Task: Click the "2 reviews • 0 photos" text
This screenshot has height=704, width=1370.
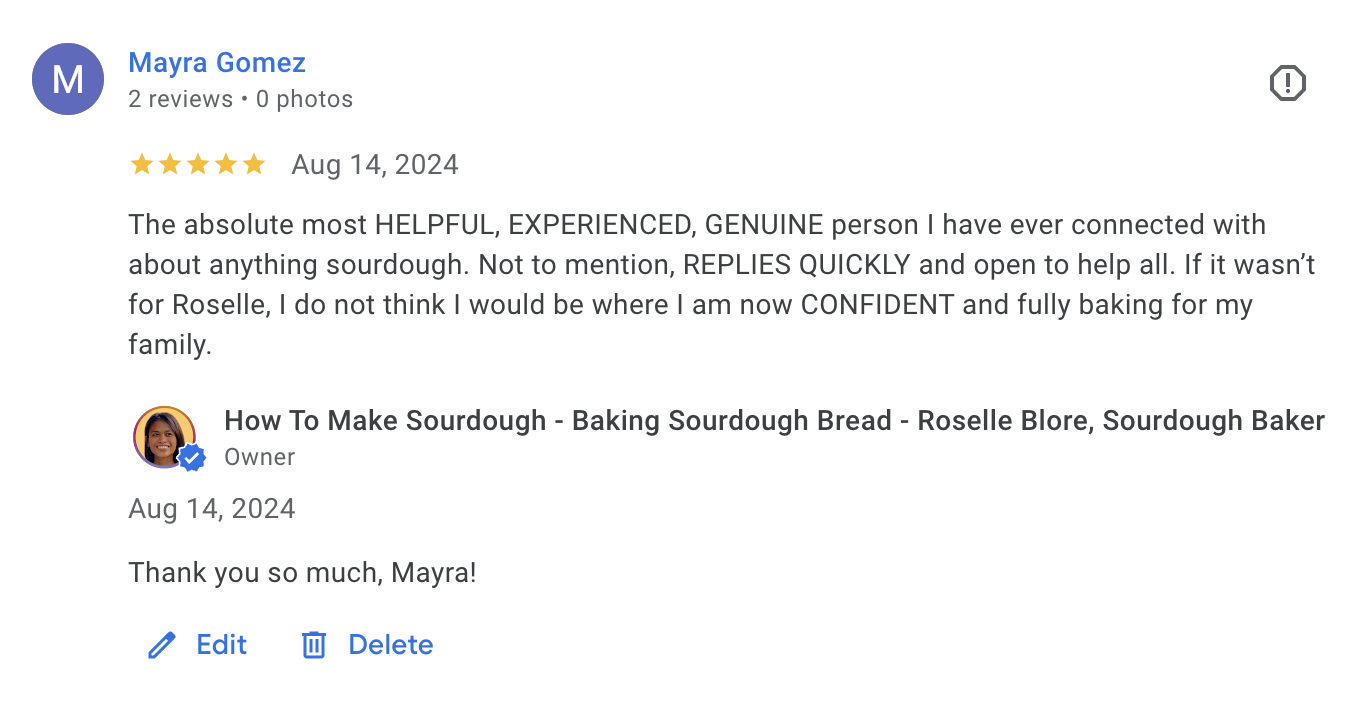Action: tap(240, 99)
